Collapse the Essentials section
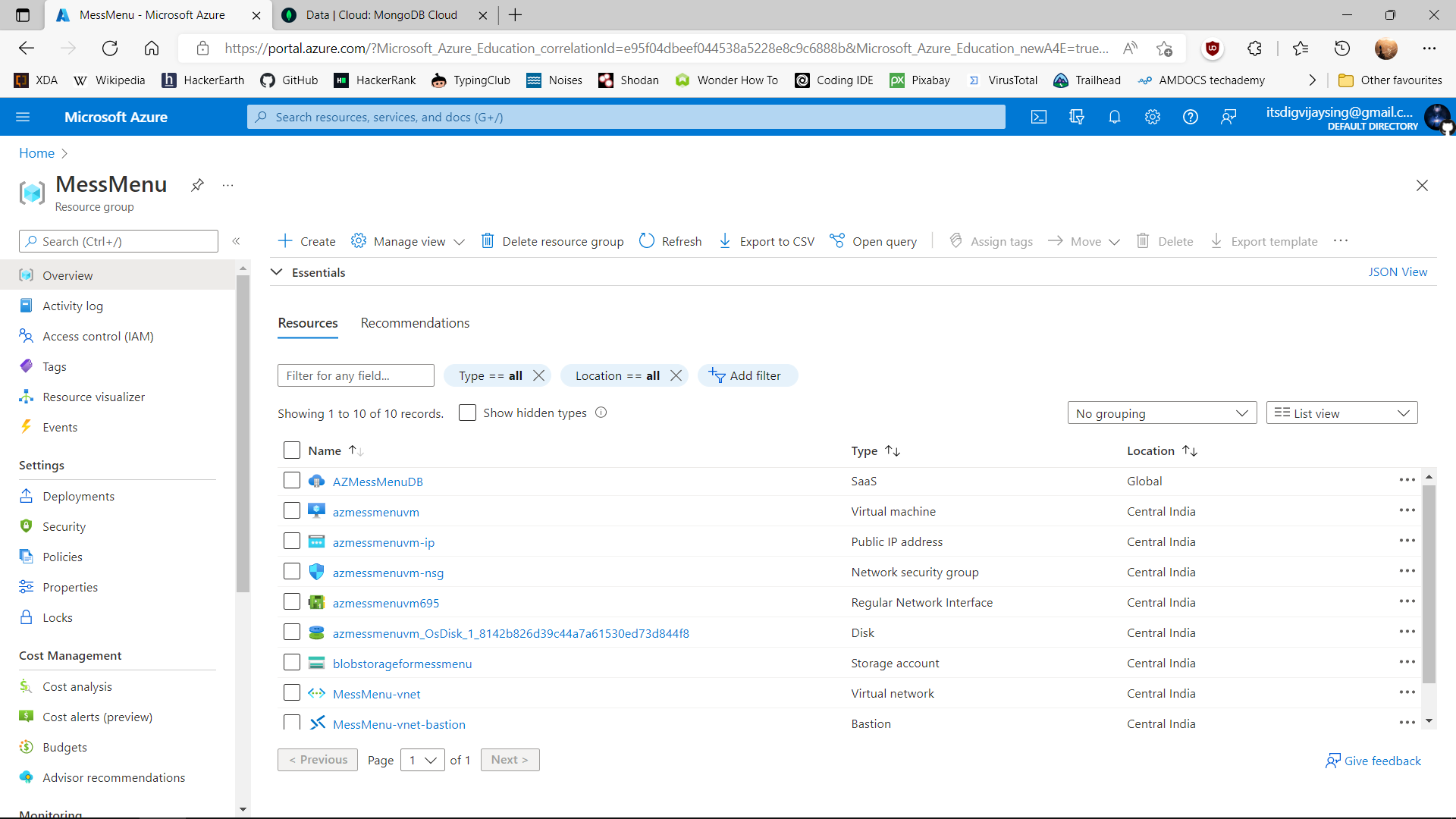The height and width of the screenshot is (819, 1456). [x=276, y=271]
